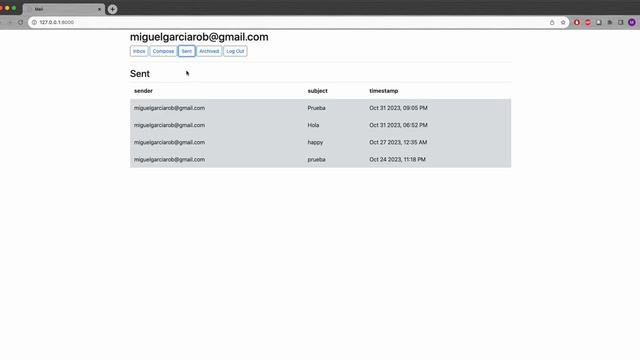This screenshot has height=360, width=640.
Task: Open the new browser tab button
Action: [112, 9]
